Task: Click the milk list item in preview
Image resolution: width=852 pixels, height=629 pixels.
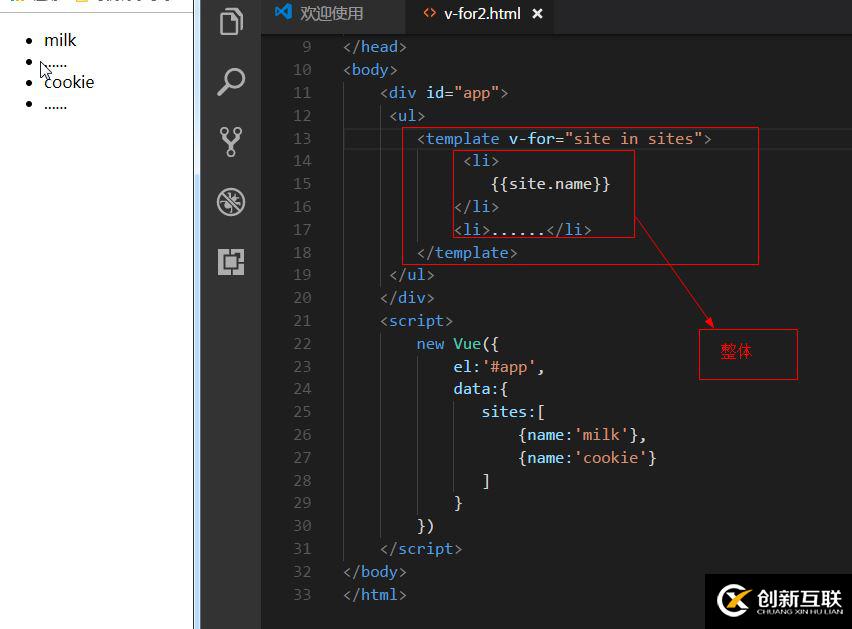Action: tap(60, 41)
